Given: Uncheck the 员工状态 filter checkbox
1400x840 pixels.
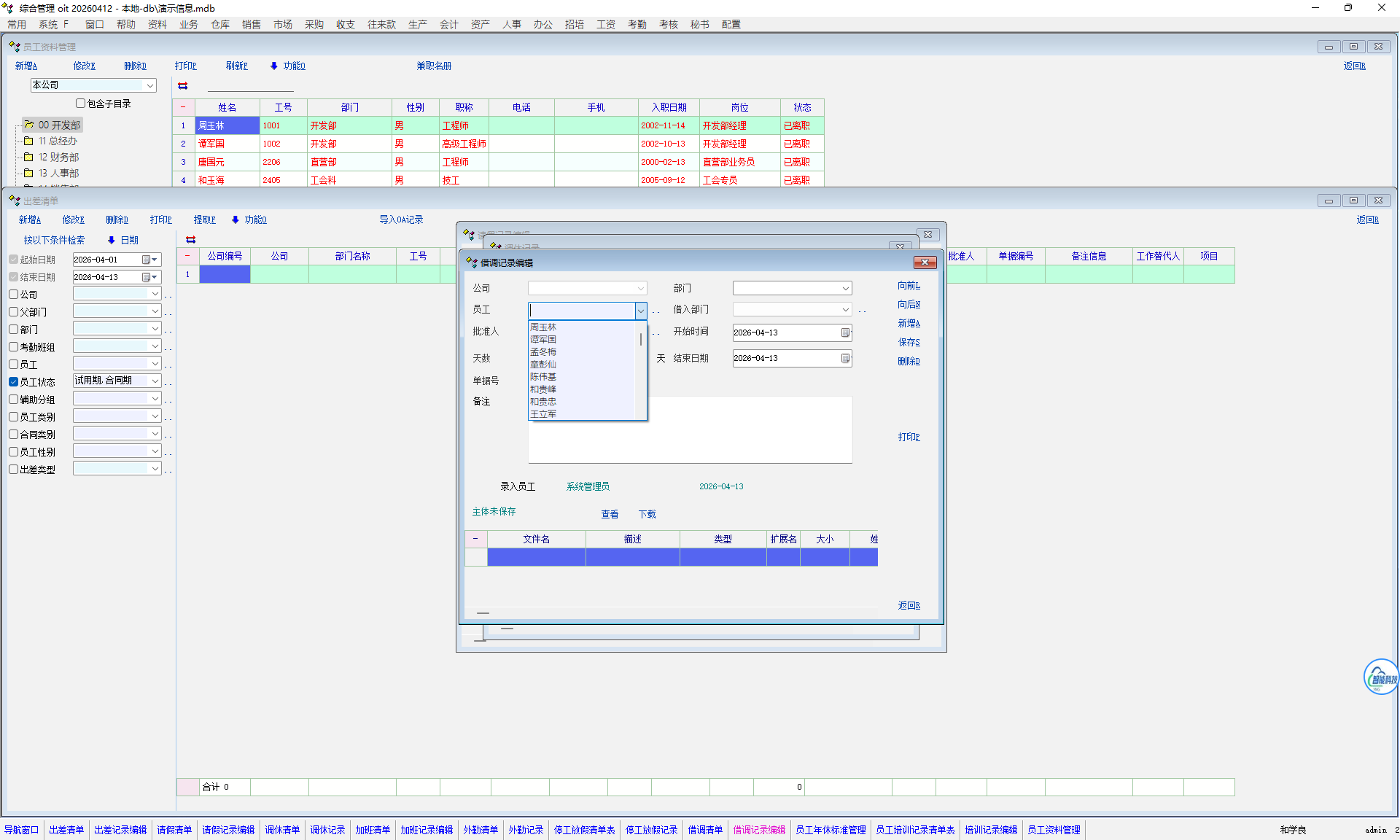Looking at the screenshot, I should (x=14, y=382).
